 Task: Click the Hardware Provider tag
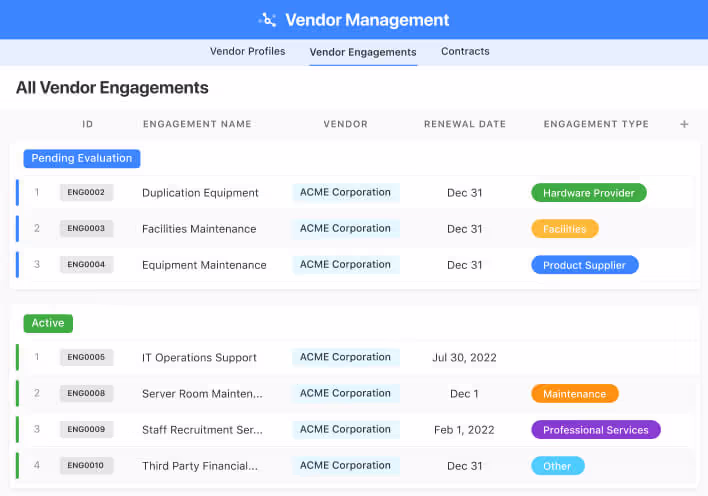click(x=588, y=193)
